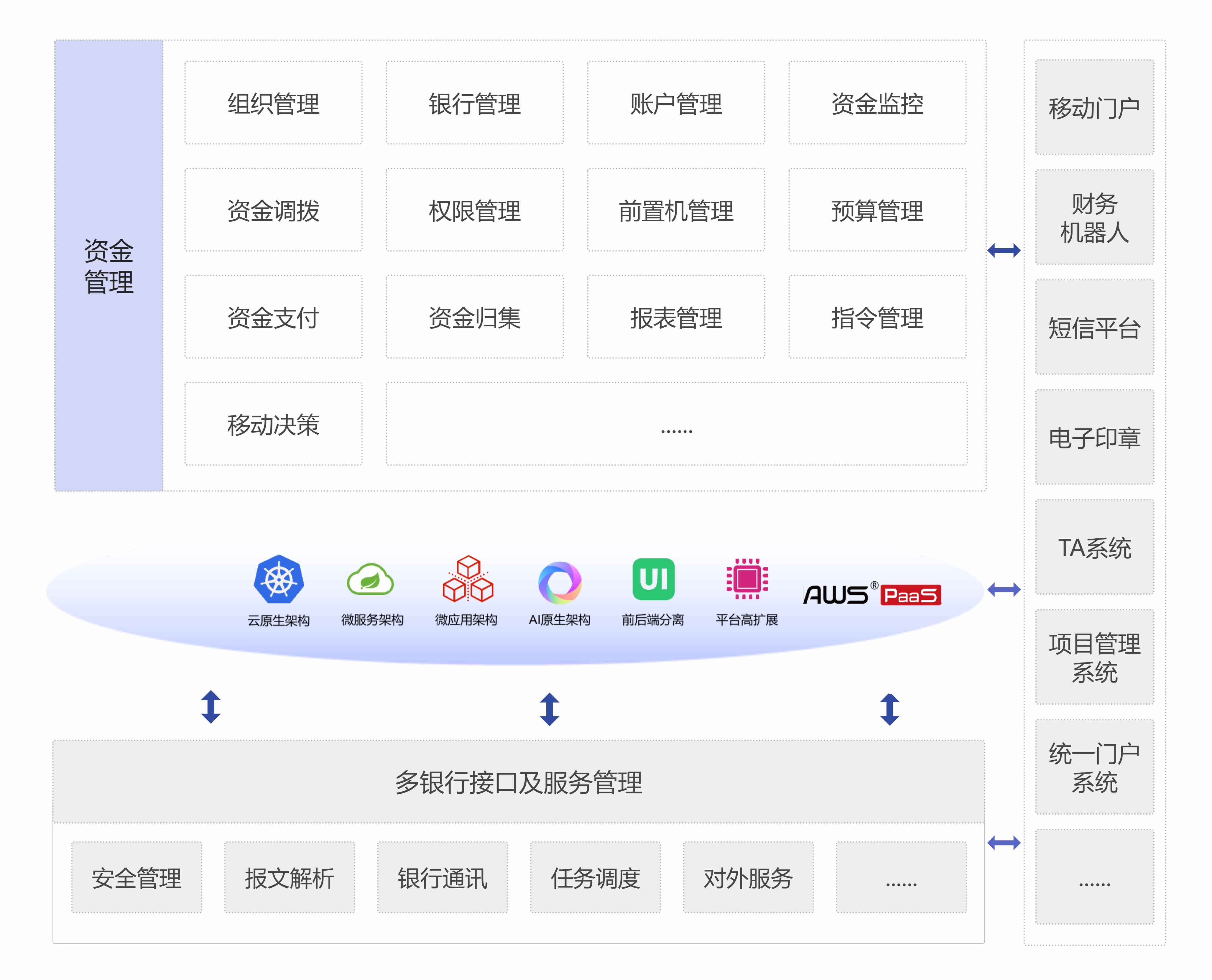This screenshot has height=980, width=1212.
Task: Click the 资金管理 purple side panel
Action: click(x=109, y=265)
